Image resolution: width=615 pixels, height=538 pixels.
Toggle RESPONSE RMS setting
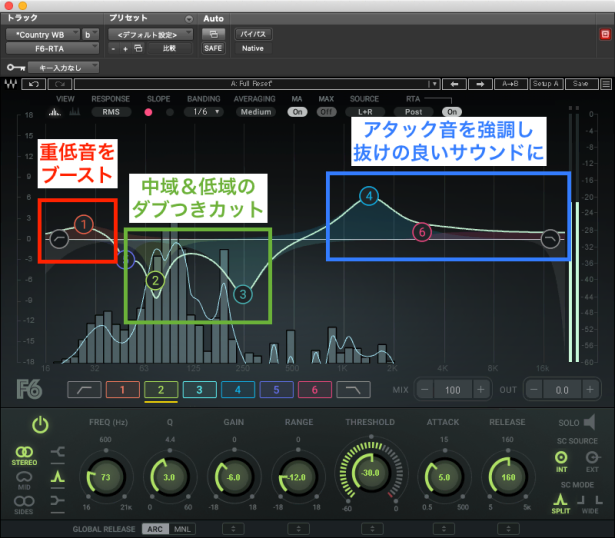pos(111,112)
